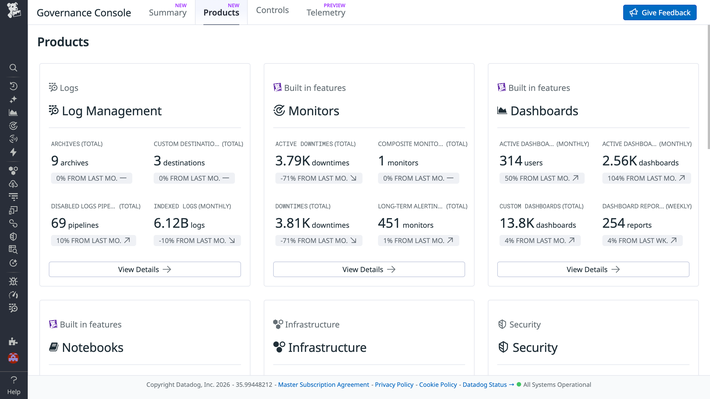Open the user avatar account icon

(13, 358)
